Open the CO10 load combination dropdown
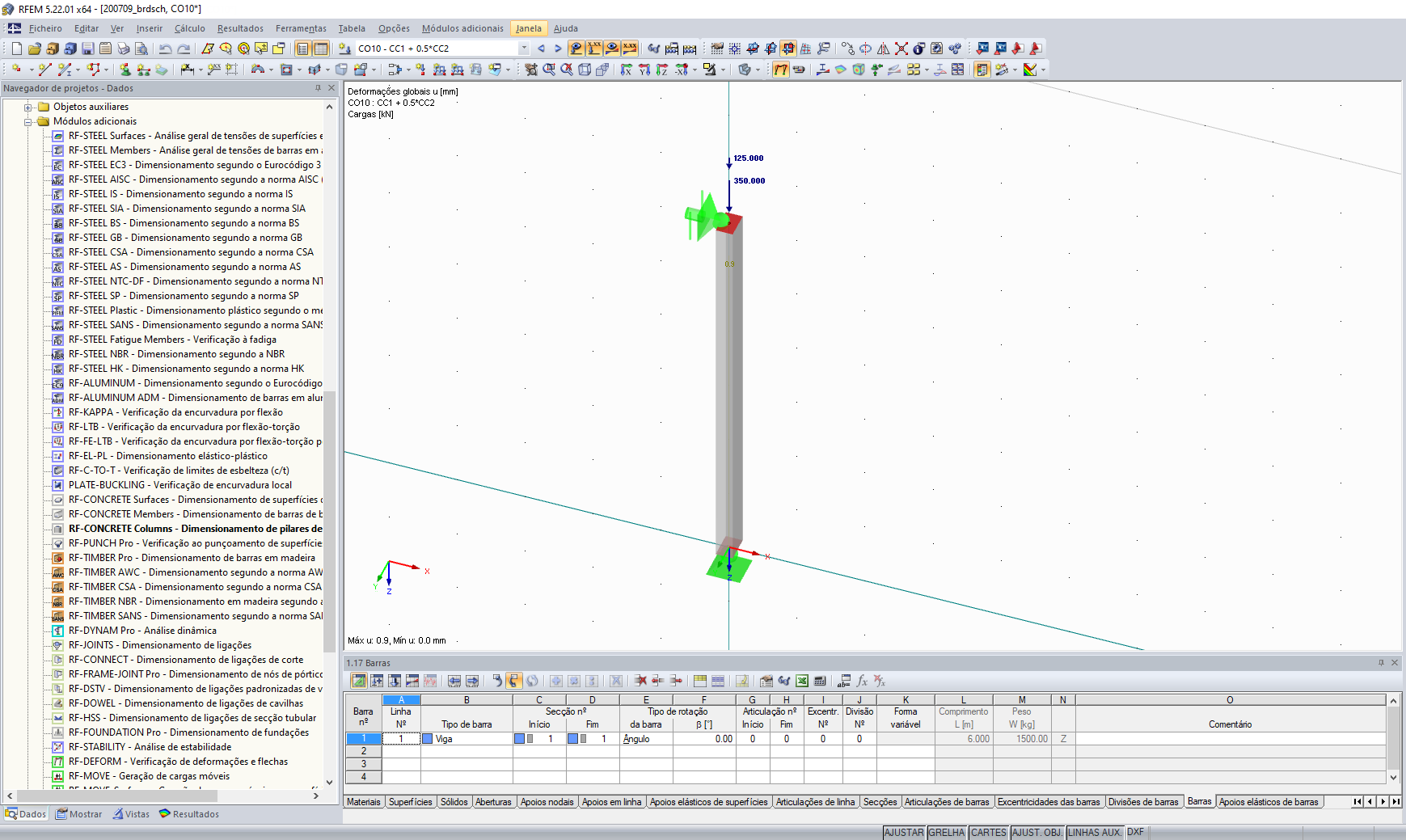 [x=524, y=49]
